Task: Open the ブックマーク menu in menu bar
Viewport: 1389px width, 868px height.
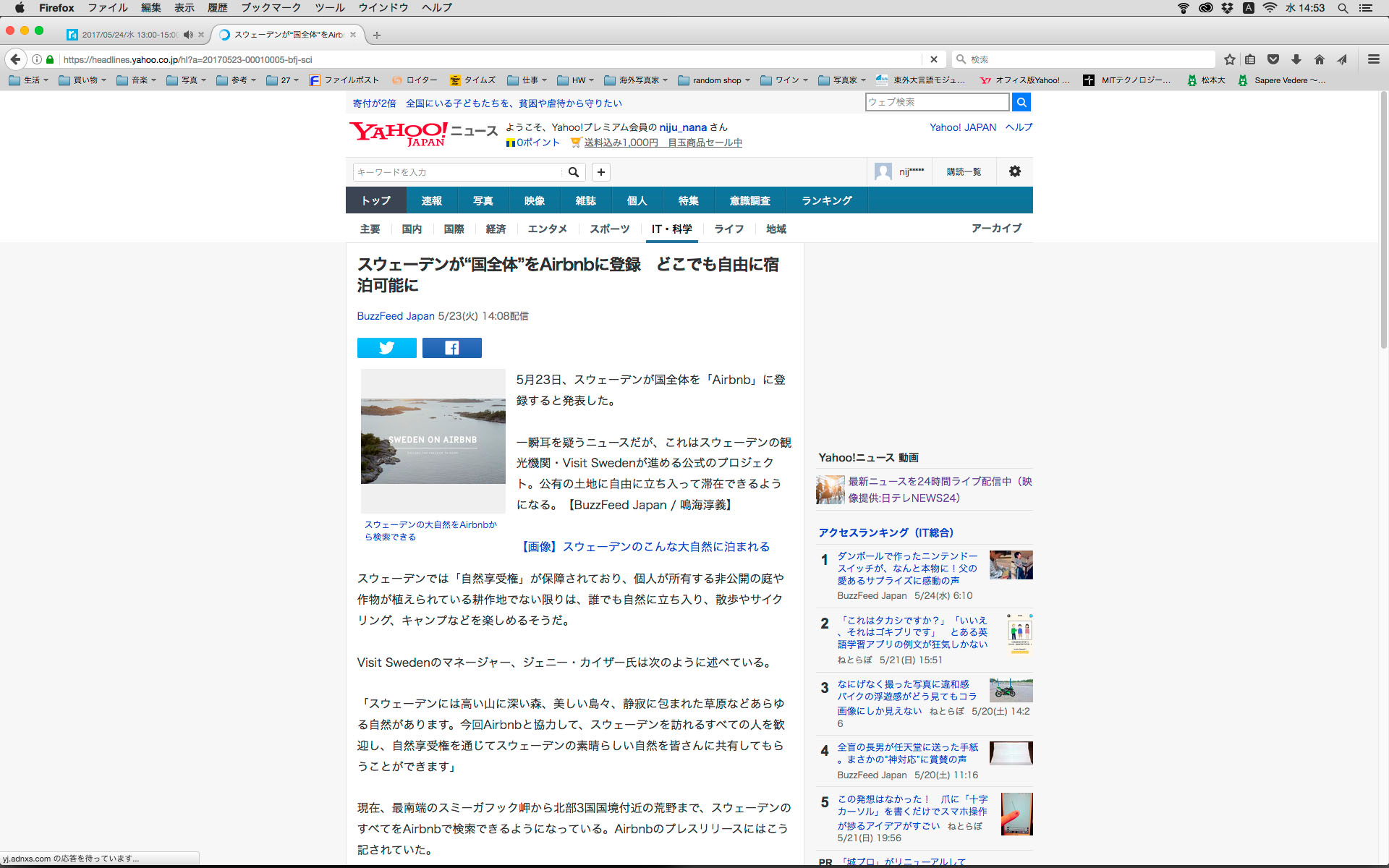Action: [x=271, y=8]
